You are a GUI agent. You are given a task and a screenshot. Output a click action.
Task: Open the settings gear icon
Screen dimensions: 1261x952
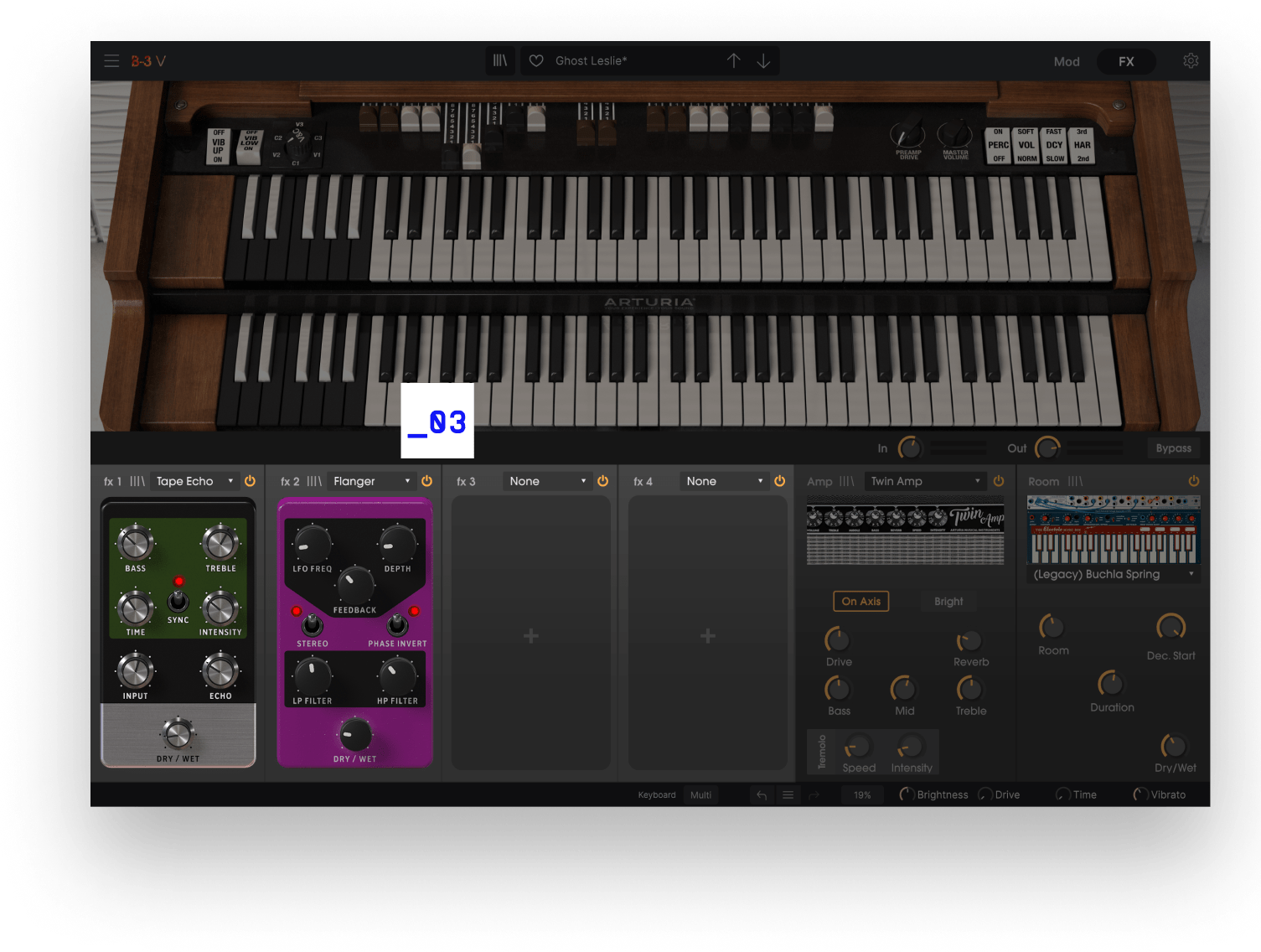tap(1191, 61)
